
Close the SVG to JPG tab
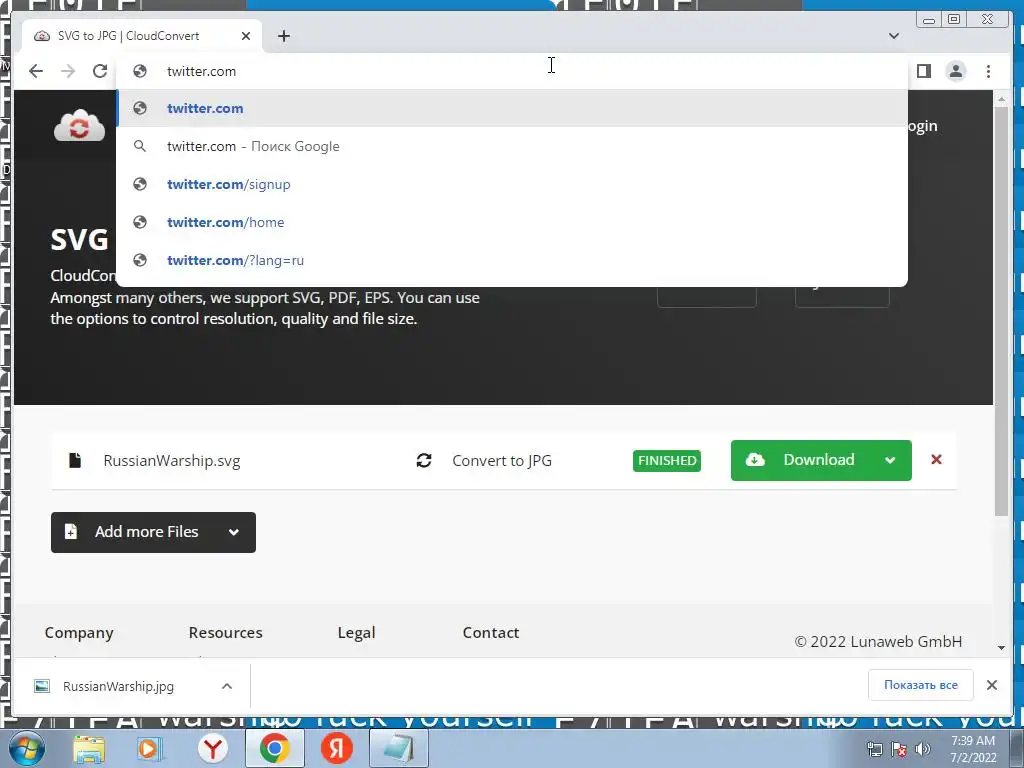(246, 36)
